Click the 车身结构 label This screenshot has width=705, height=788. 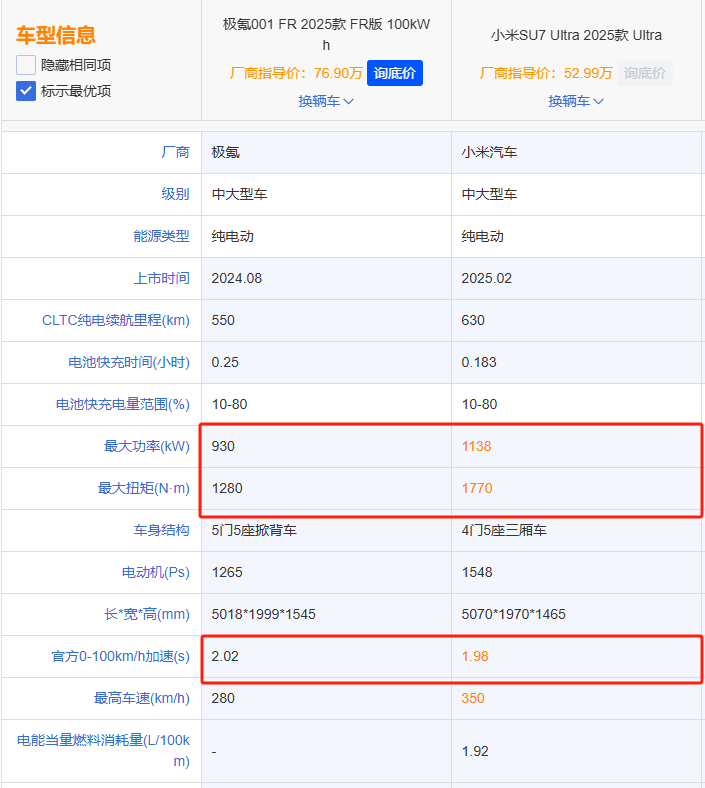click(x=161, y=530)
